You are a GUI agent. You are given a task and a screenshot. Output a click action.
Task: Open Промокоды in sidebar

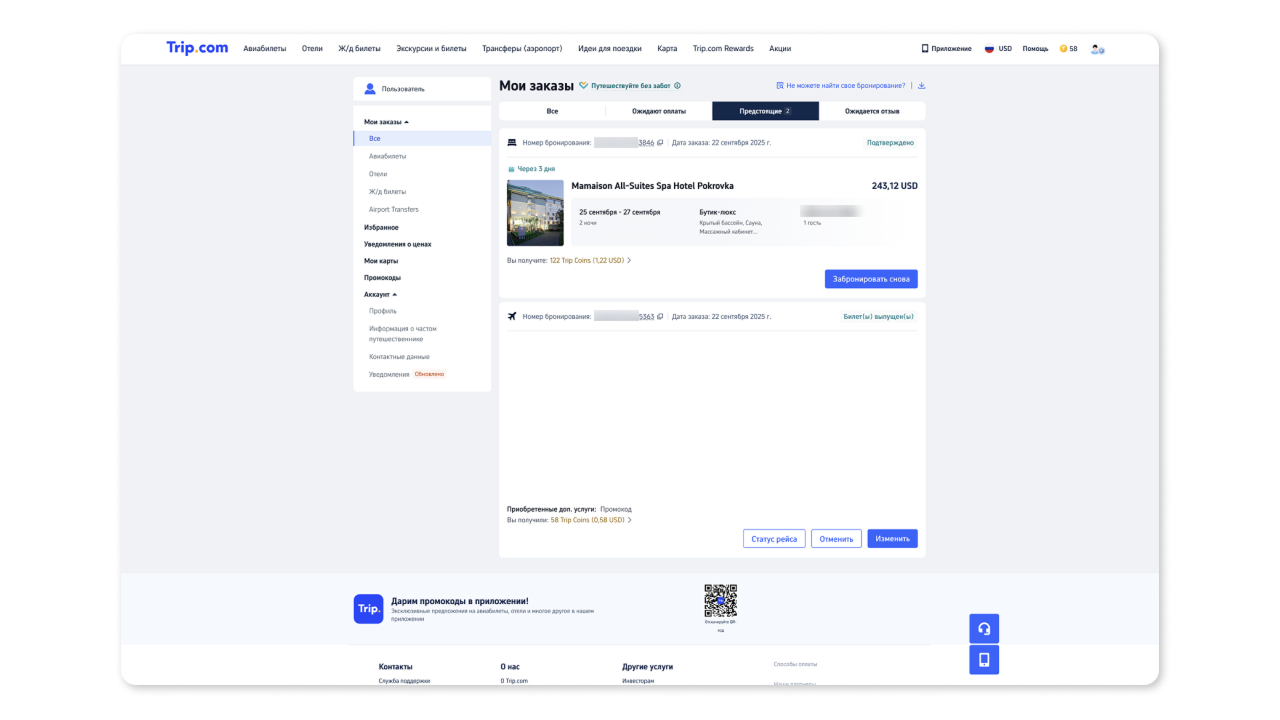tap(382, 277)
